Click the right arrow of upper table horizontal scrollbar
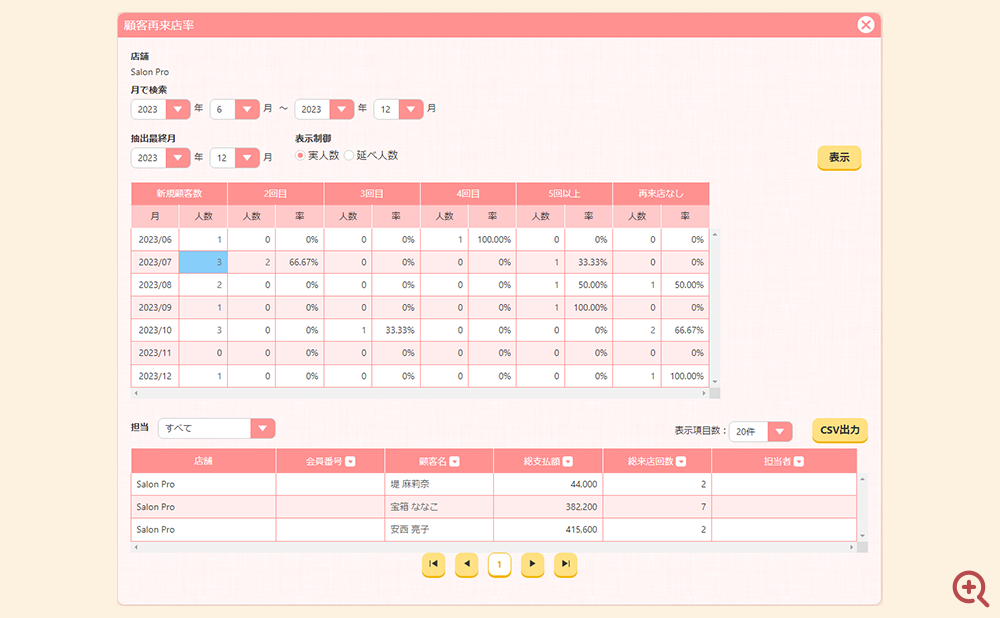Screen dimensions: 1000x618 point(704,394)
